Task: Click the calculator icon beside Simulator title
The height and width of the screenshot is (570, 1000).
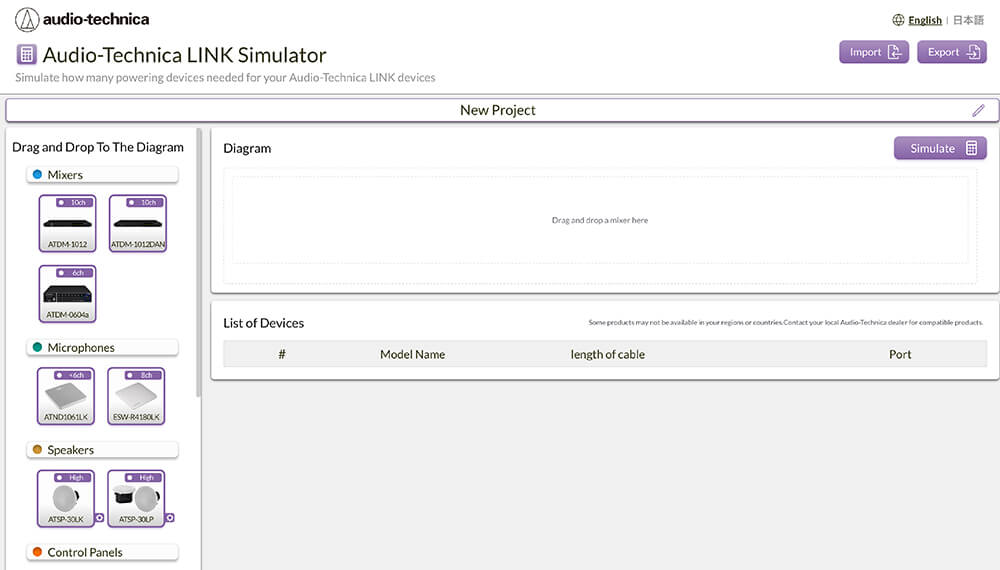Action: pyautogui.click(x=26, y=55)
